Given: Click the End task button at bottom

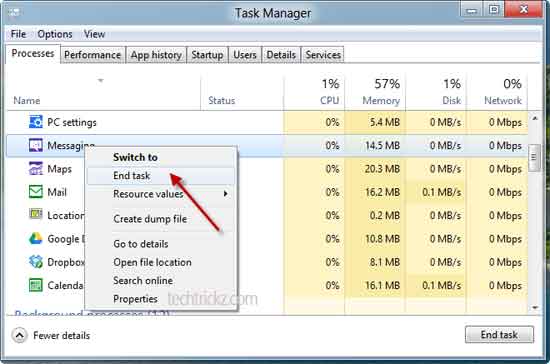Looking at the screenshot, I should click(499, 335).
